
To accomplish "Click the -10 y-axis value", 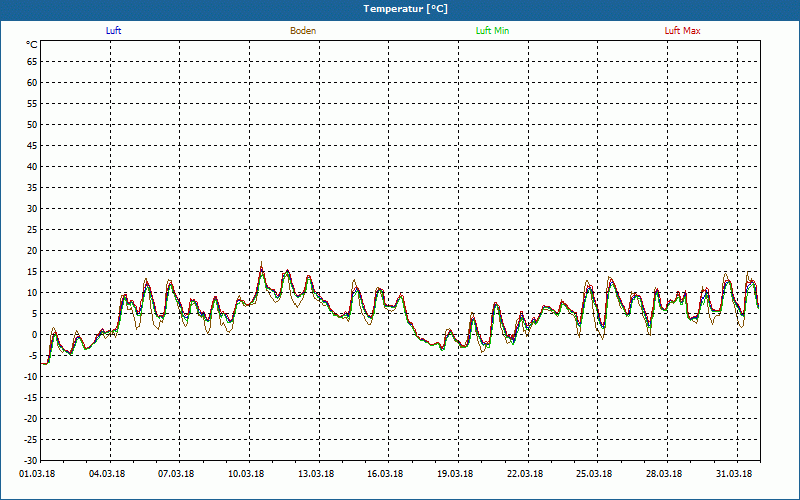I will tap(31, 377).
